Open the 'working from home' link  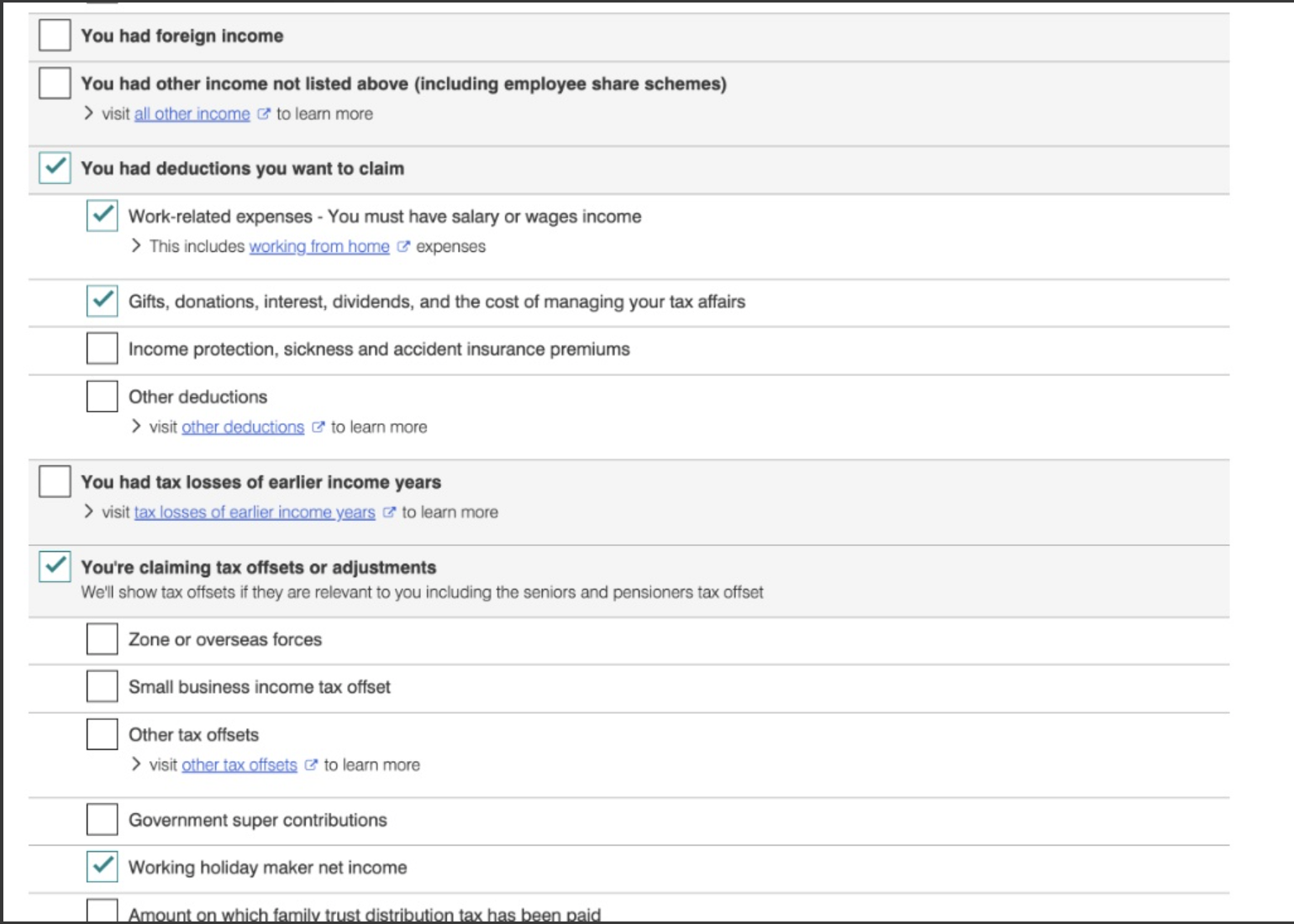tap(319, 246)
